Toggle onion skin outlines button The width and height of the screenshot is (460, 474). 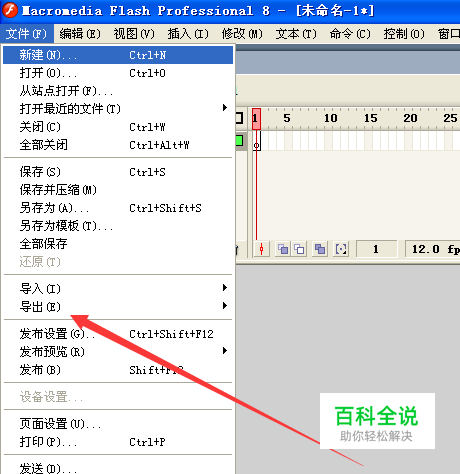pyautogui.click(x=299, y=249)
